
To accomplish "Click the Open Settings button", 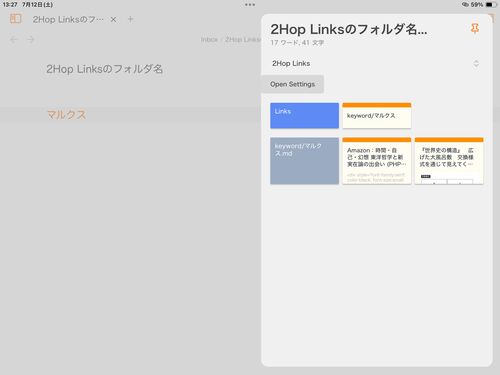I will pos(292,84).
